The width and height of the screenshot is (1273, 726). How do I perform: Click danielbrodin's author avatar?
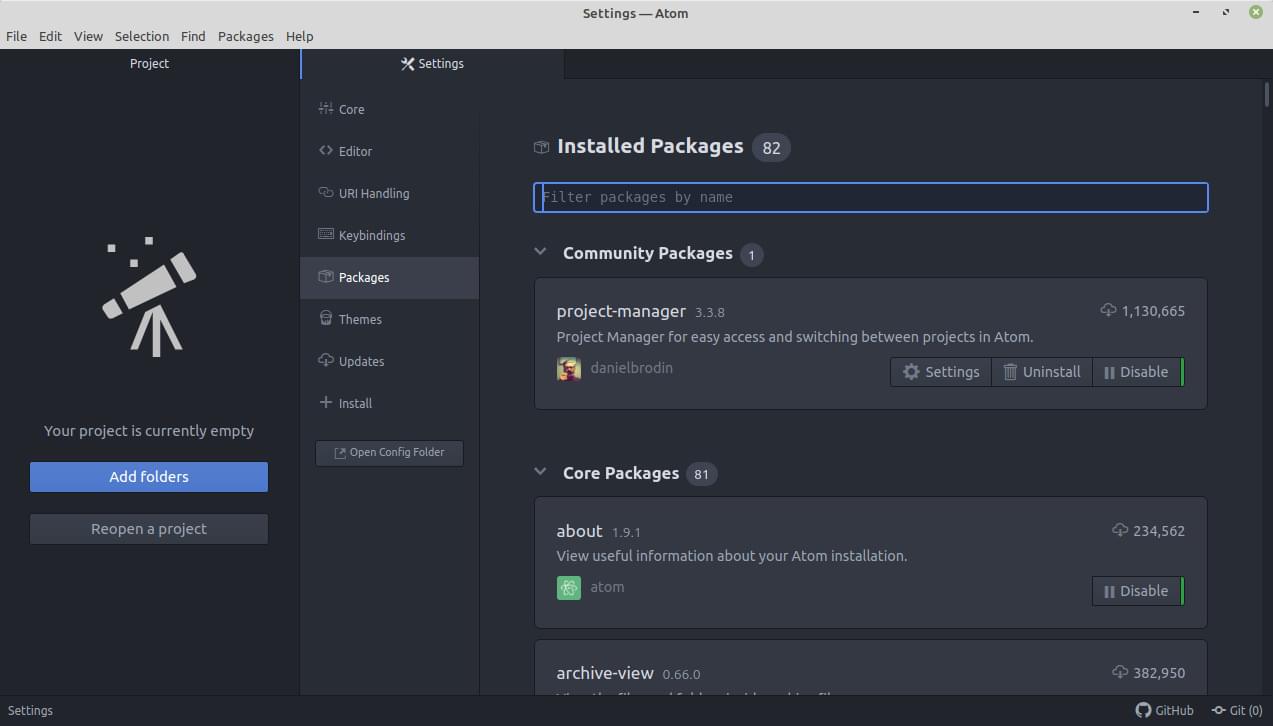[569, 368]
